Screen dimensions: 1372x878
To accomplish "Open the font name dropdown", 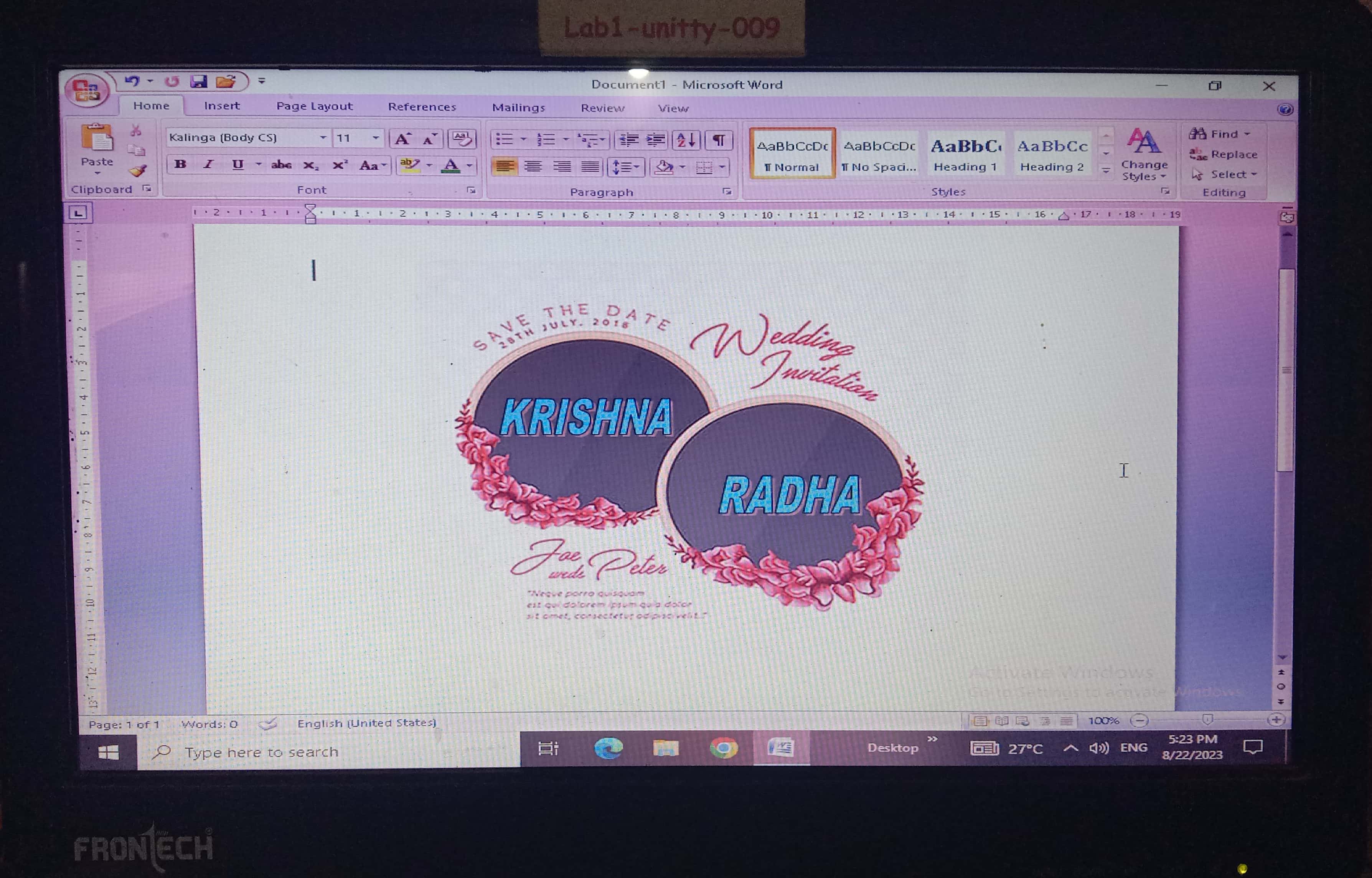I will click(x=323, y=137).
